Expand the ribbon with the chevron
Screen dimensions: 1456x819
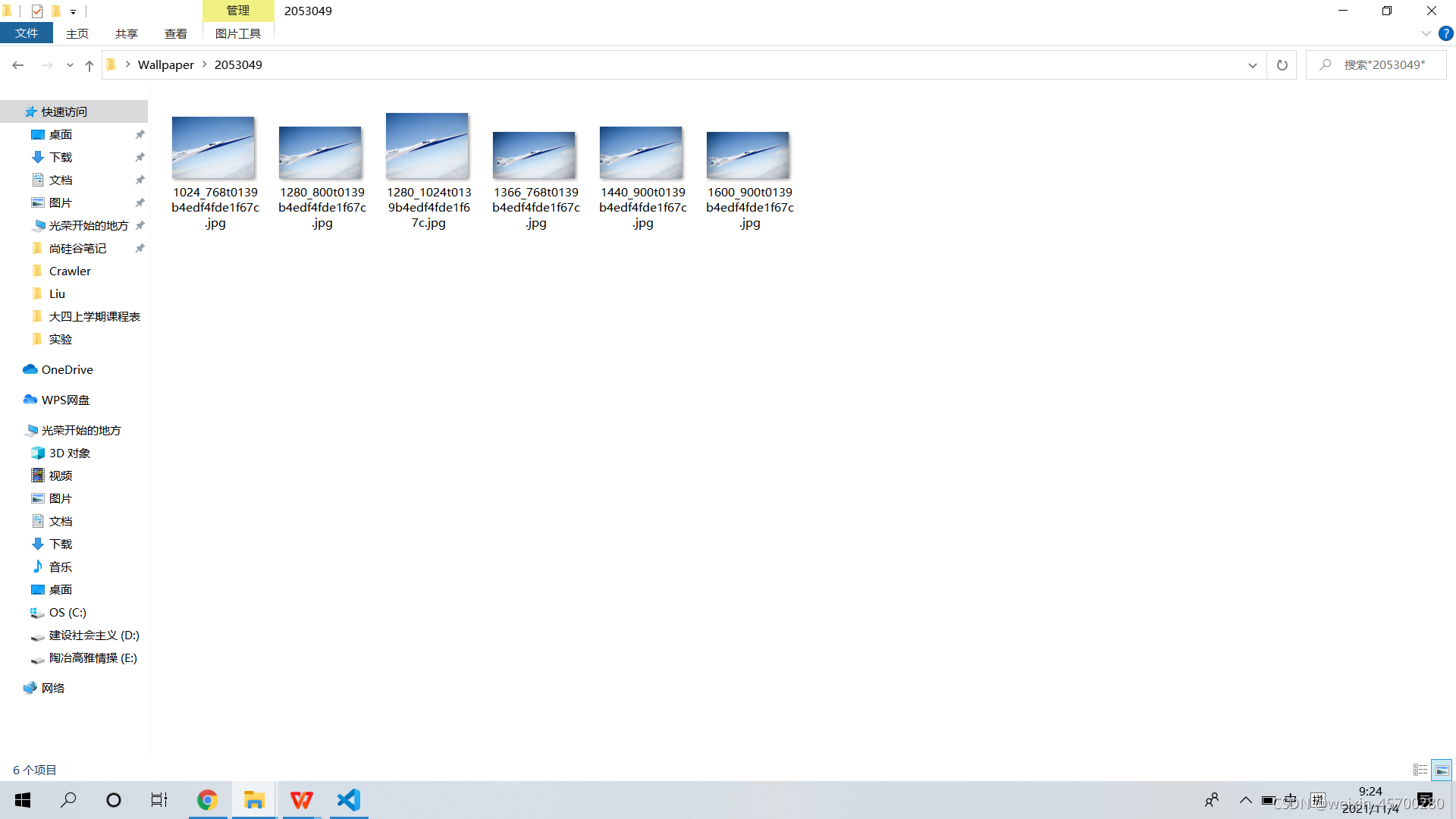(x=1426, y=33)
